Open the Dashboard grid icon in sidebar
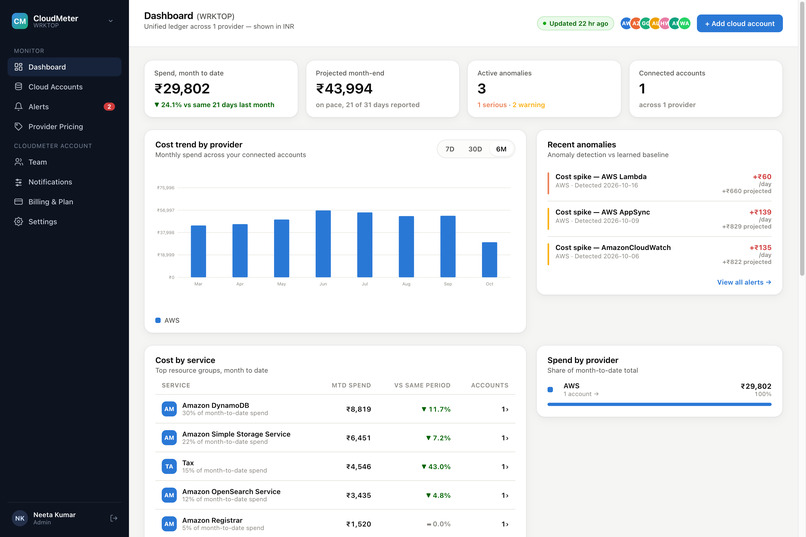The width and height of the screenshot is (806, 537). [x=19, y=67]
